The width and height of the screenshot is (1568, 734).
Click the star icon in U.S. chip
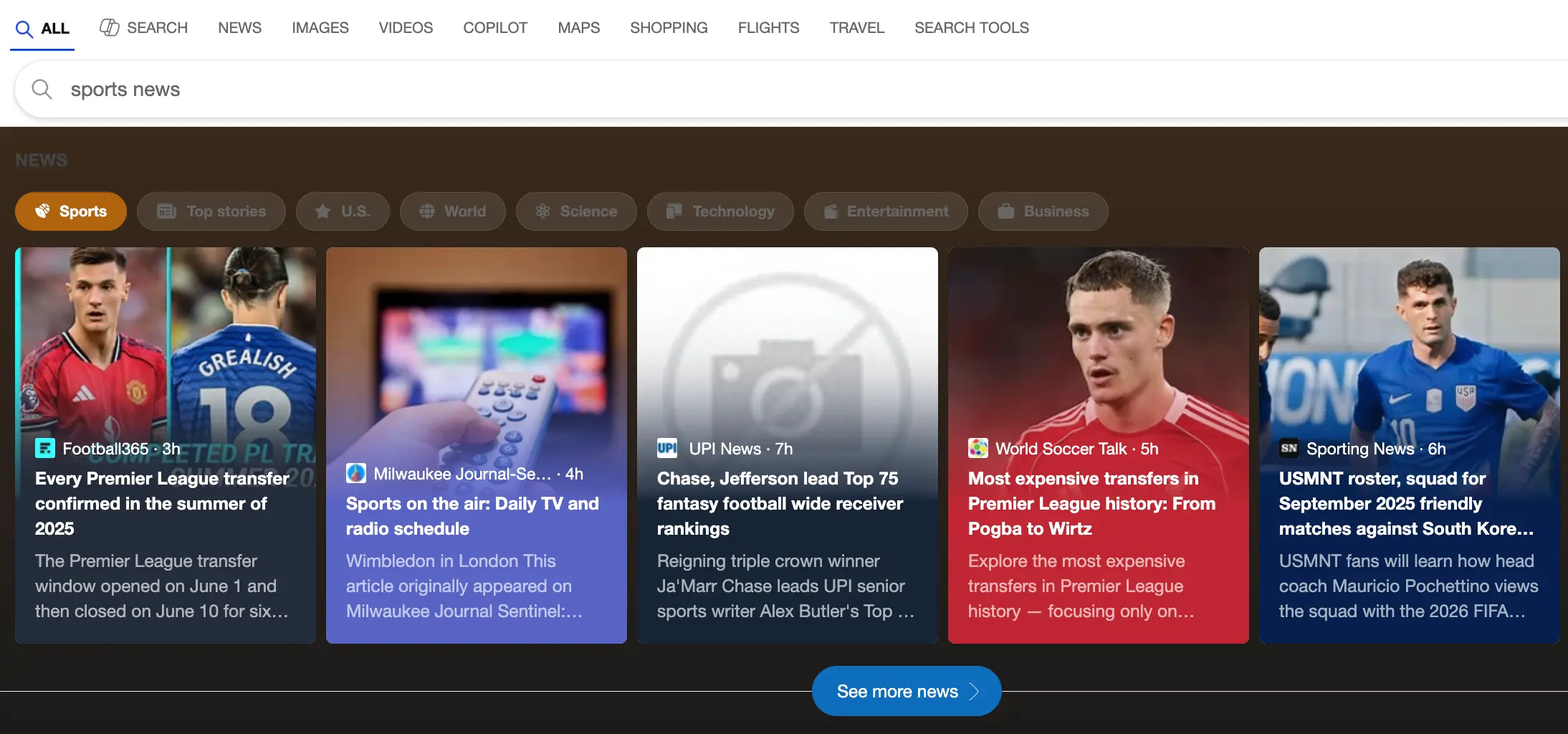point(322,211)
